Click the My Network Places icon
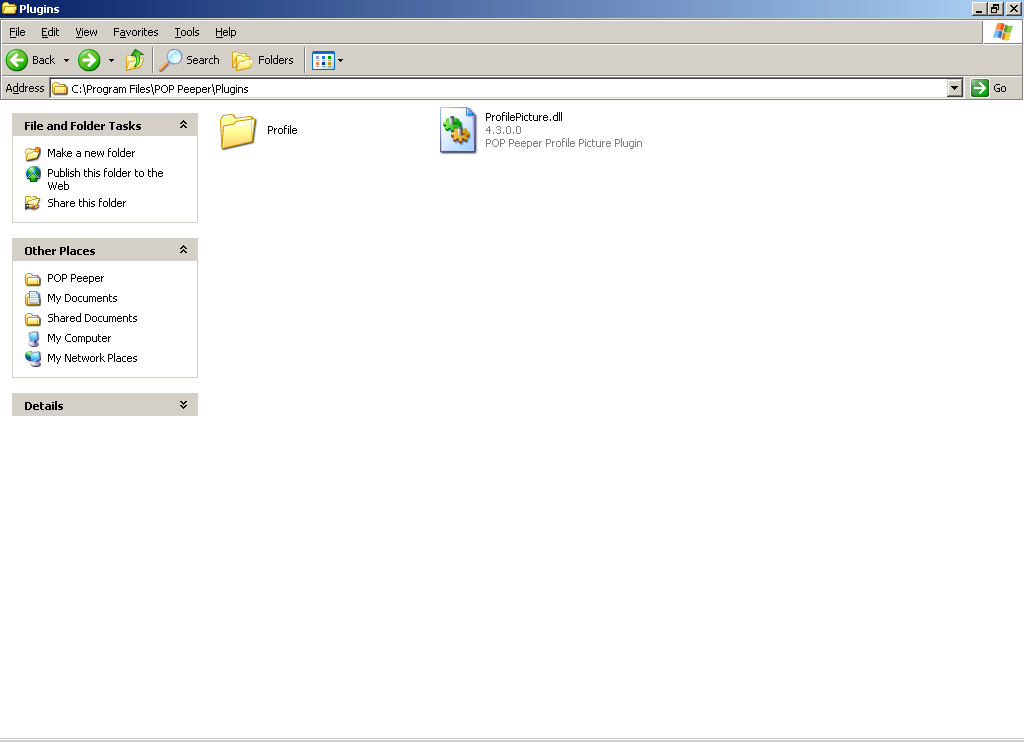Screen dimensions: 1024x742 [x=33, y=359]
